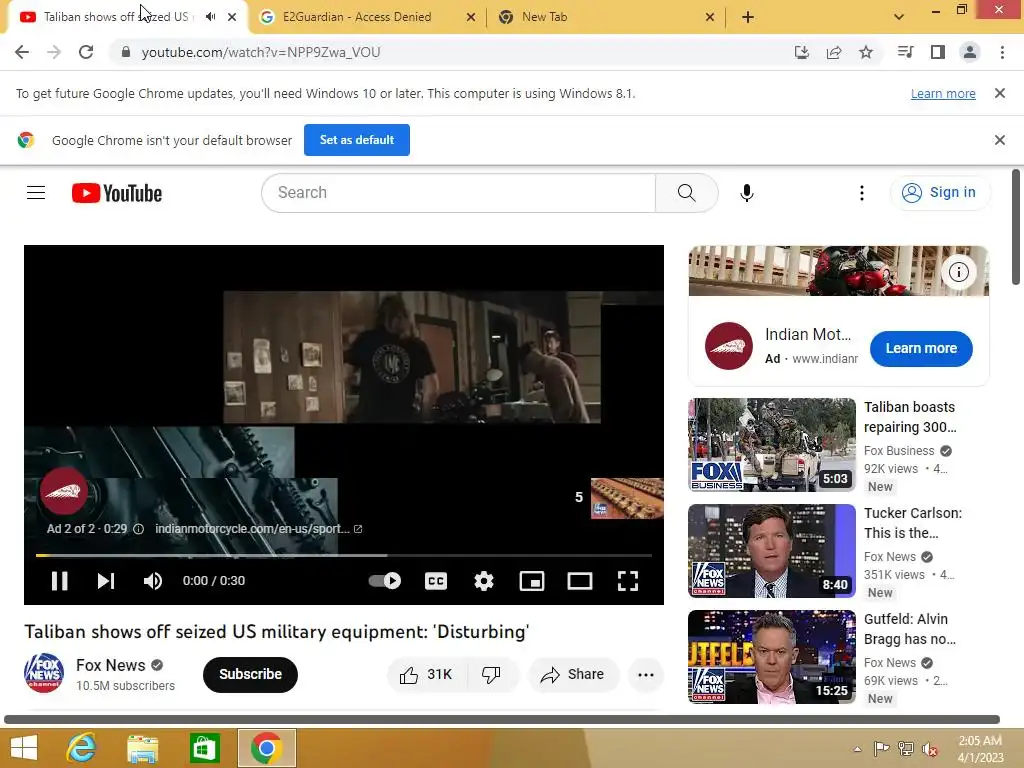
Task: Open the tab search chevron dropdown
Action: coord(899,17)
